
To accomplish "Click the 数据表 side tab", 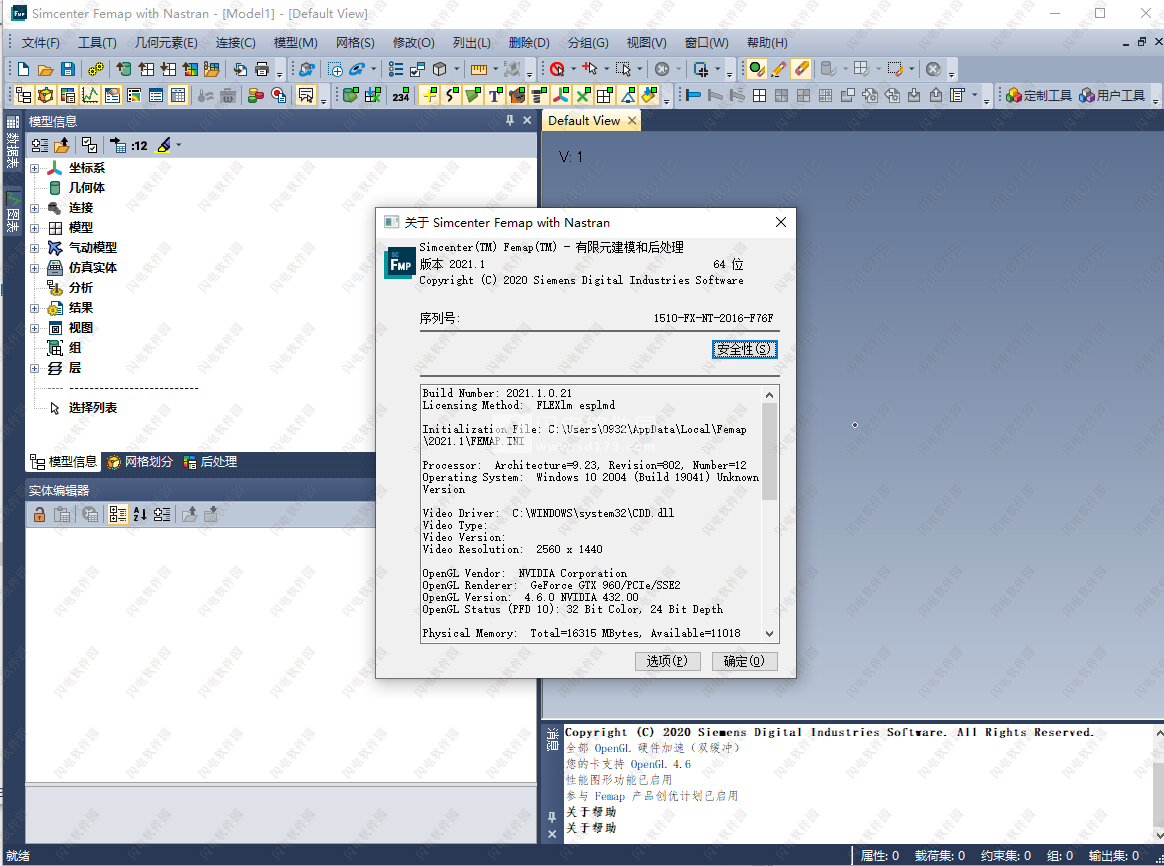I will coord(13,143).
